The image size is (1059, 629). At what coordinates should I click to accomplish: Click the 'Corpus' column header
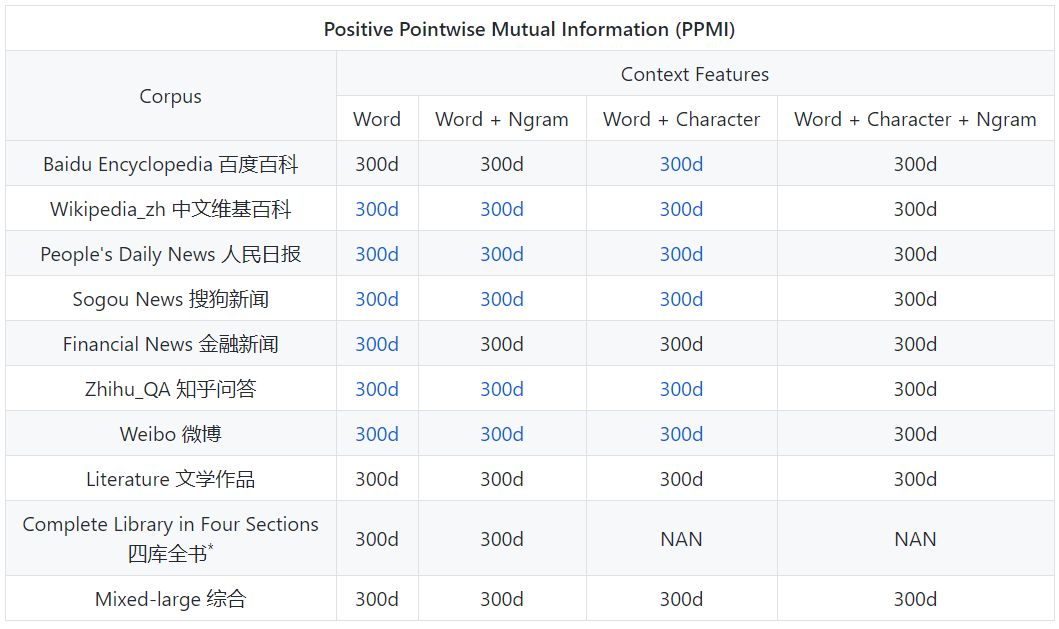170,97
